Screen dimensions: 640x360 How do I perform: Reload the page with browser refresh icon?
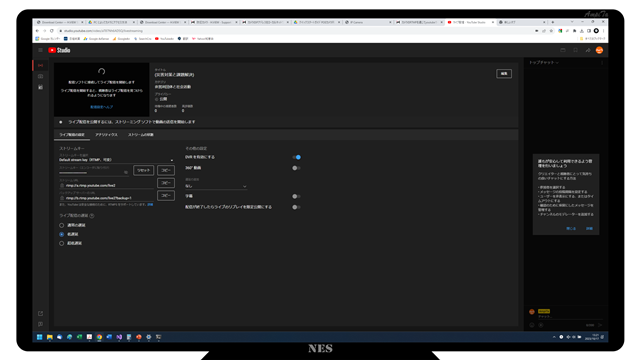(x=52, y=31)
